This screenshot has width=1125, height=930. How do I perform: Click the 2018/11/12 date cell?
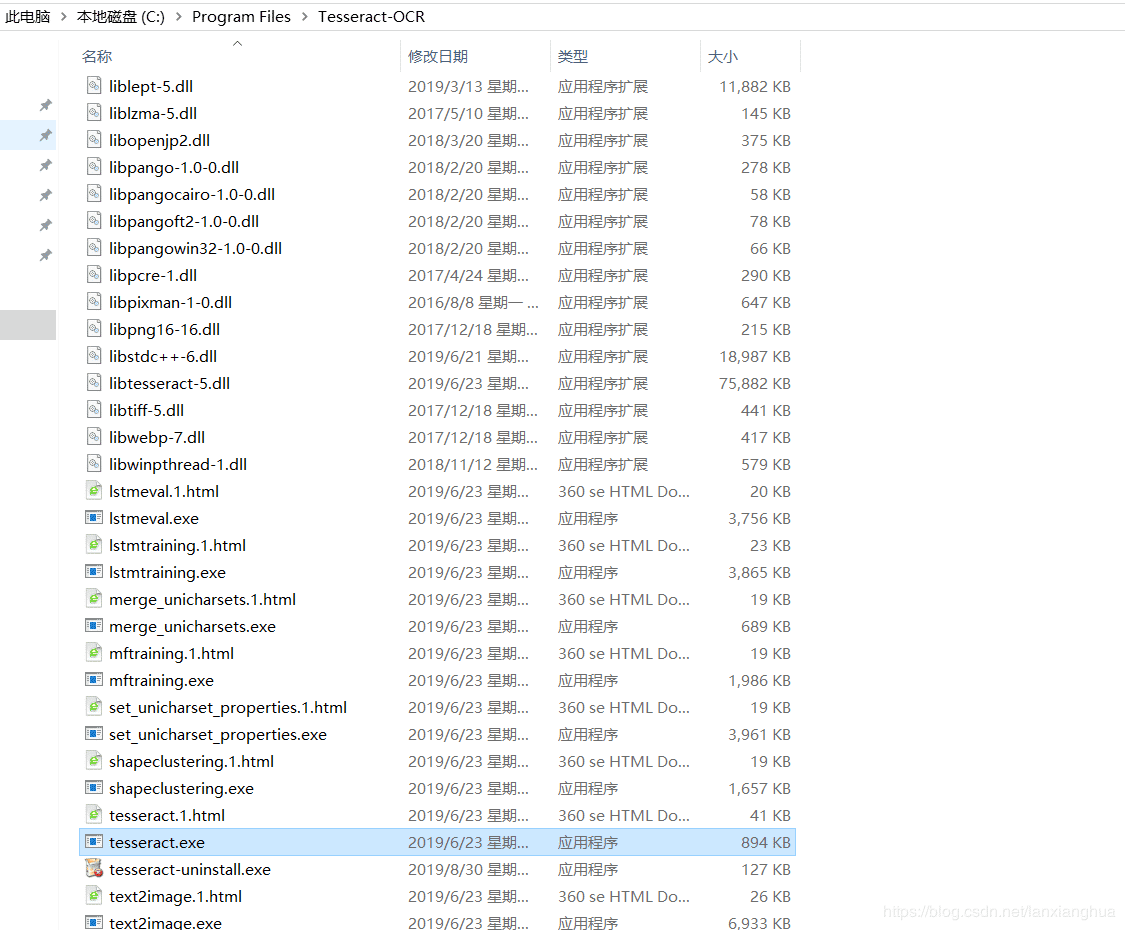click(472, 464)
